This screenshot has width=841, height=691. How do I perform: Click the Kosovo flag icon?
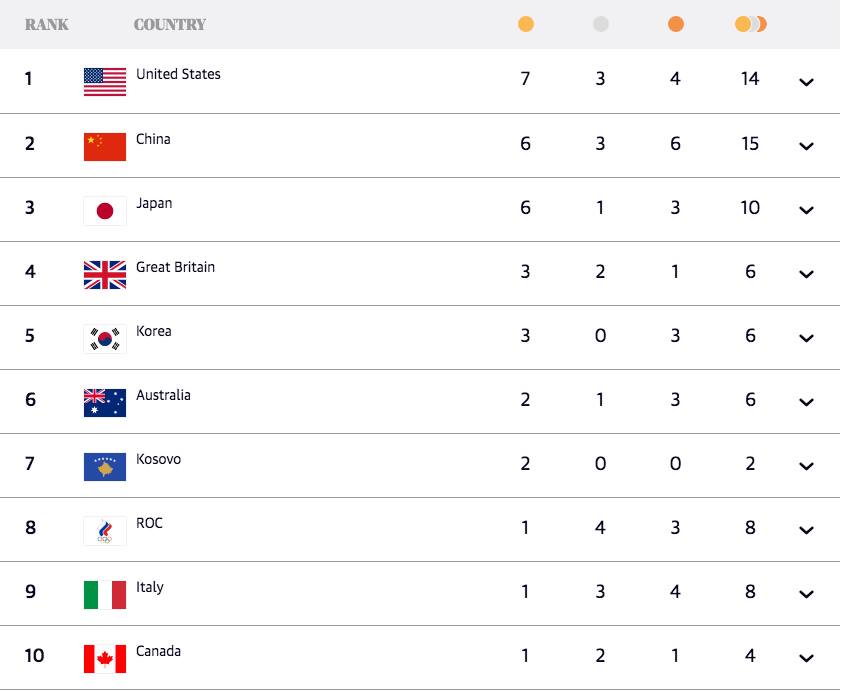105,466
